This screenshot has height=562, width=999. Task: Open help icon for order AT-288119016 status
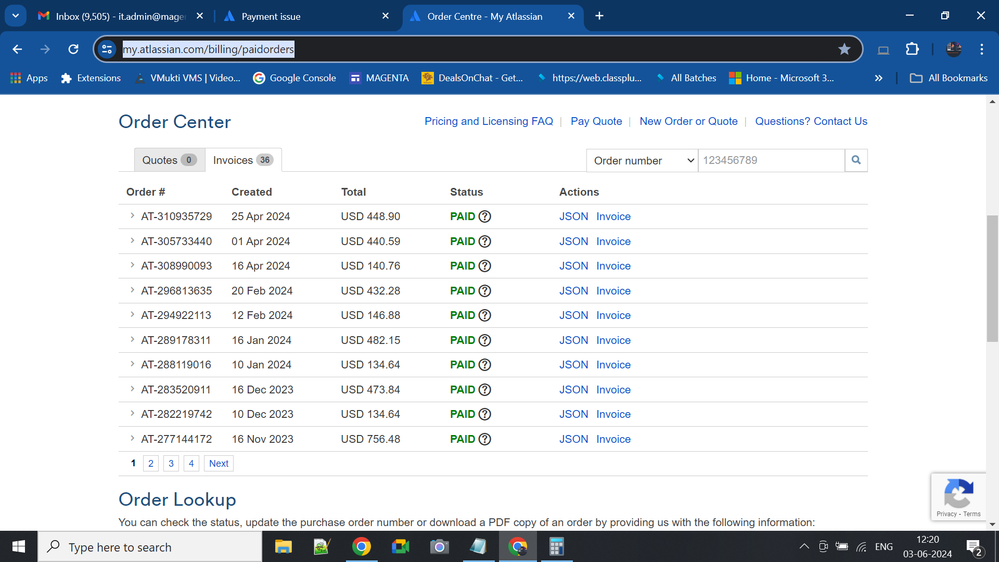click(x=485, y=364)
